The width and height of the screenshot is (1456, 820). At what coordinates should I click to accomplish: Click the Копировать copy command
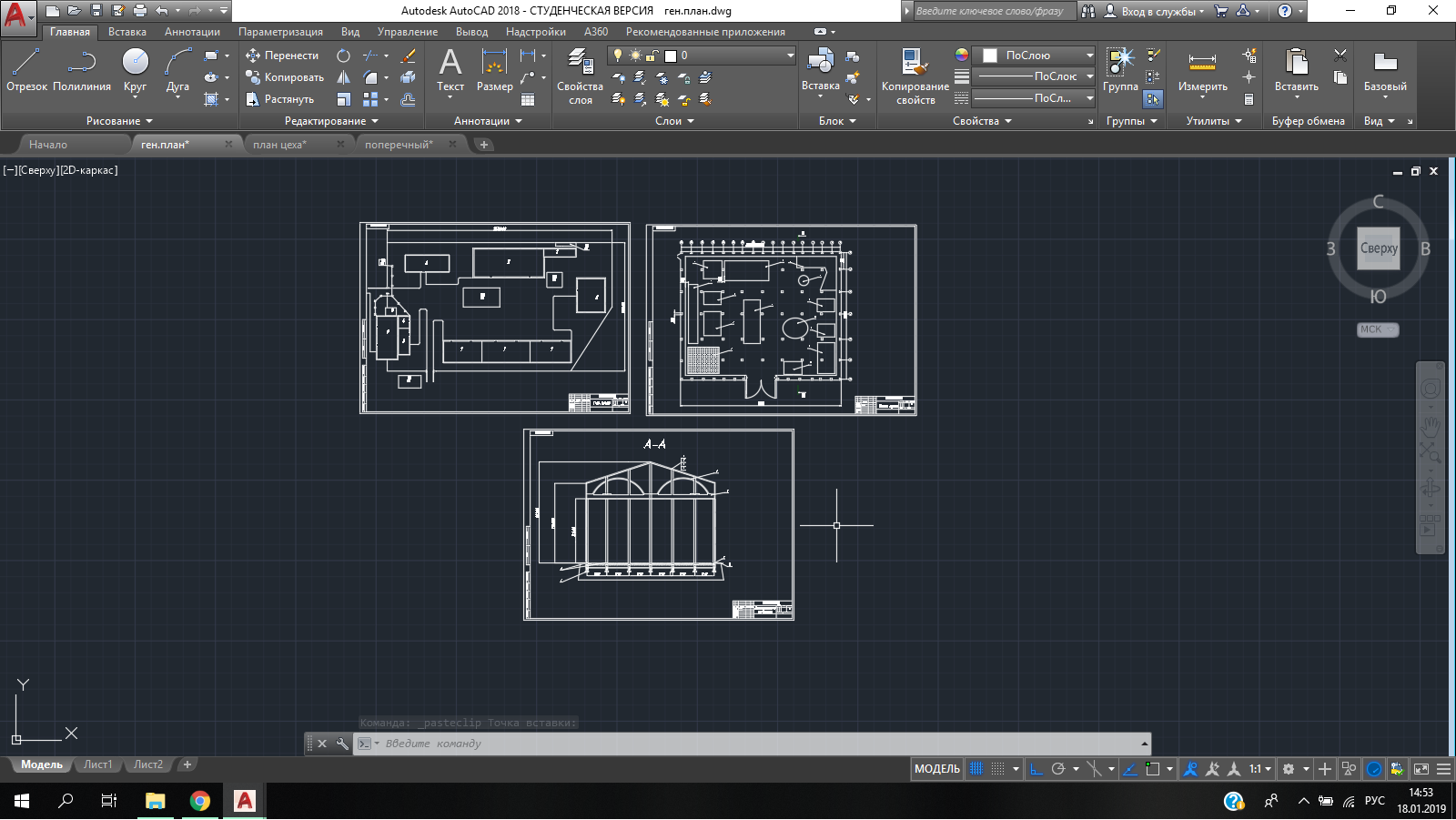(285, 77)
